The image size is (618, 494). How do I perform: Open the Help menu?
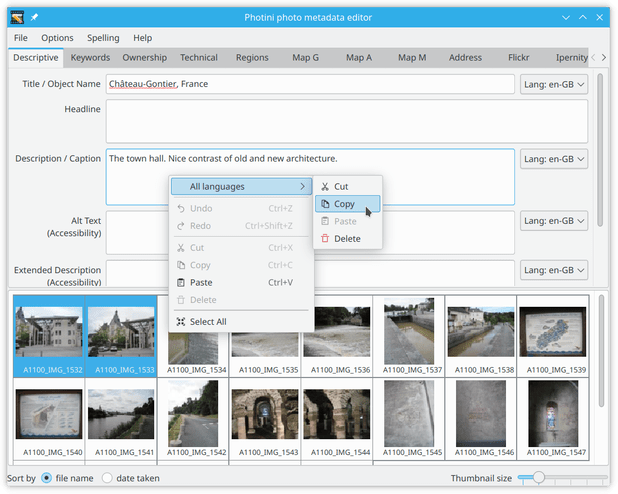pyautogui.click(x=142, y=38)
